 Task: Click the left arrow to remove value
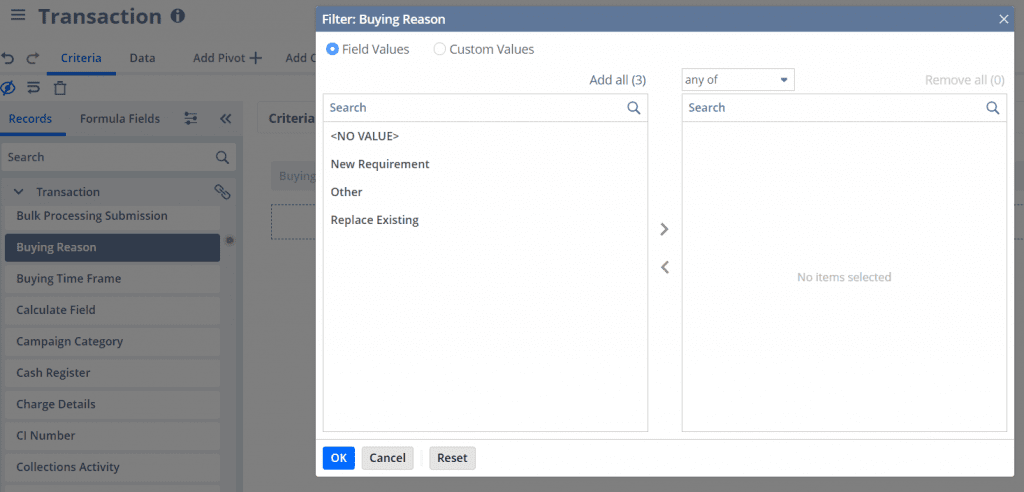[x=665, y=267]
